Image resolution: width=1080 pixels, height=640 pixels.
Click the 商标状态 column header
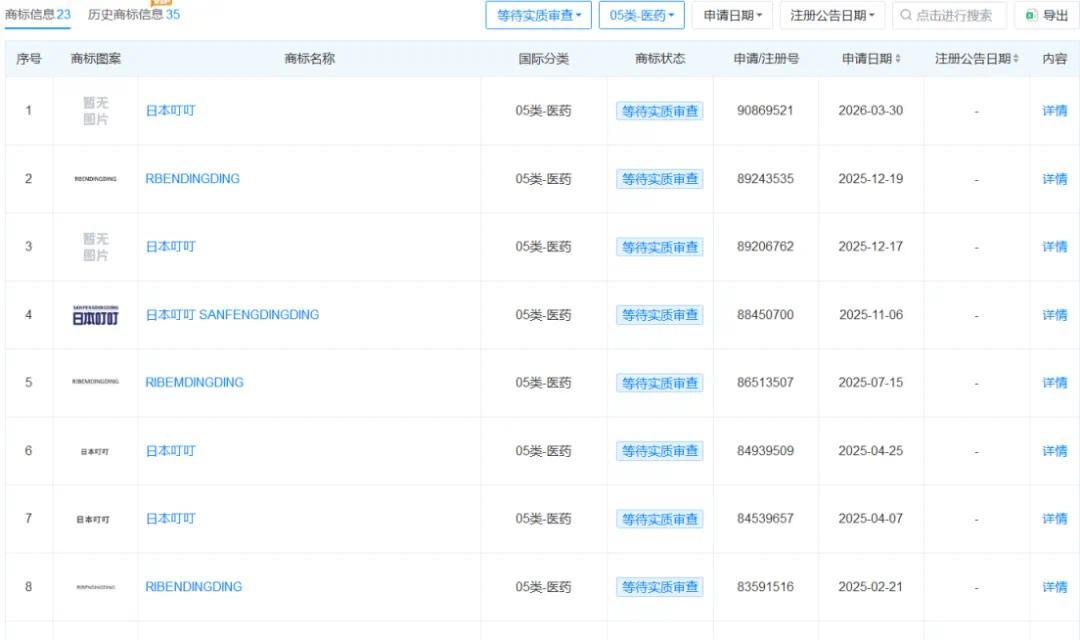660,59
